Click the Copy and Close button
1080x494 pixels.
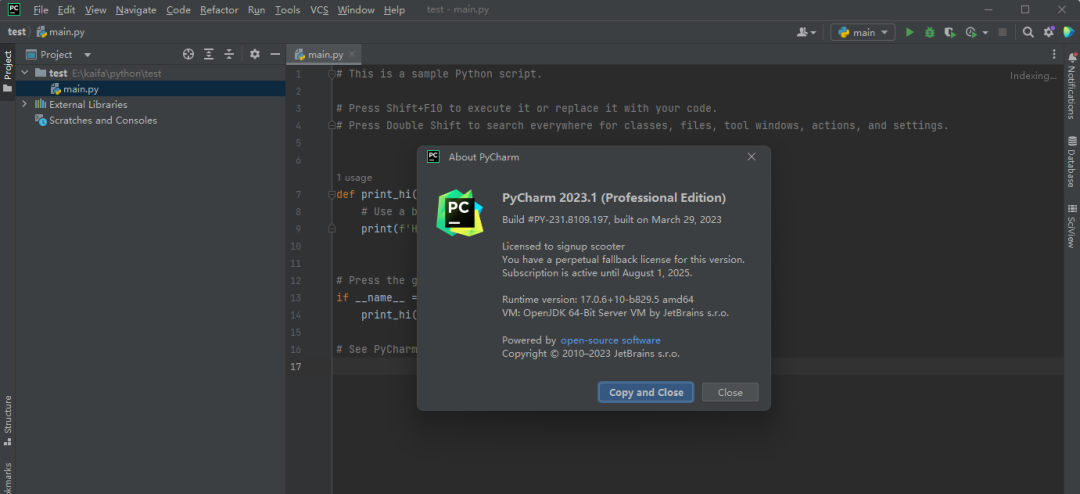click(x=646, y=393)
